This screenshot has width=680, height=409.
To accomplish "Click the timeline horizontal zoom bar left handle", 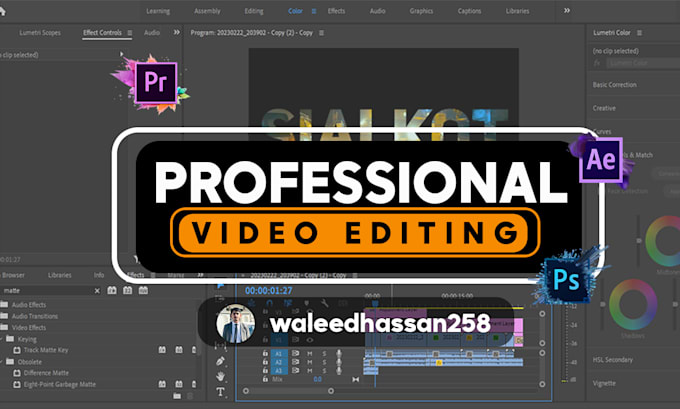I will pyautogui.click(x=246, y=391).
